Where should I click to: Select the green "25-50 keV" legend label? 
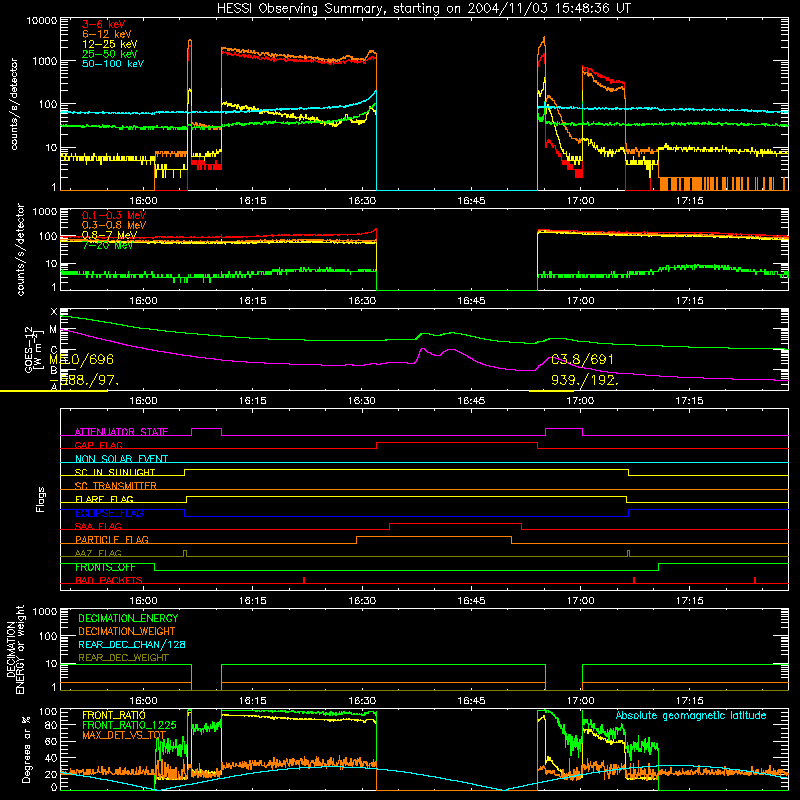coord(110,54)
